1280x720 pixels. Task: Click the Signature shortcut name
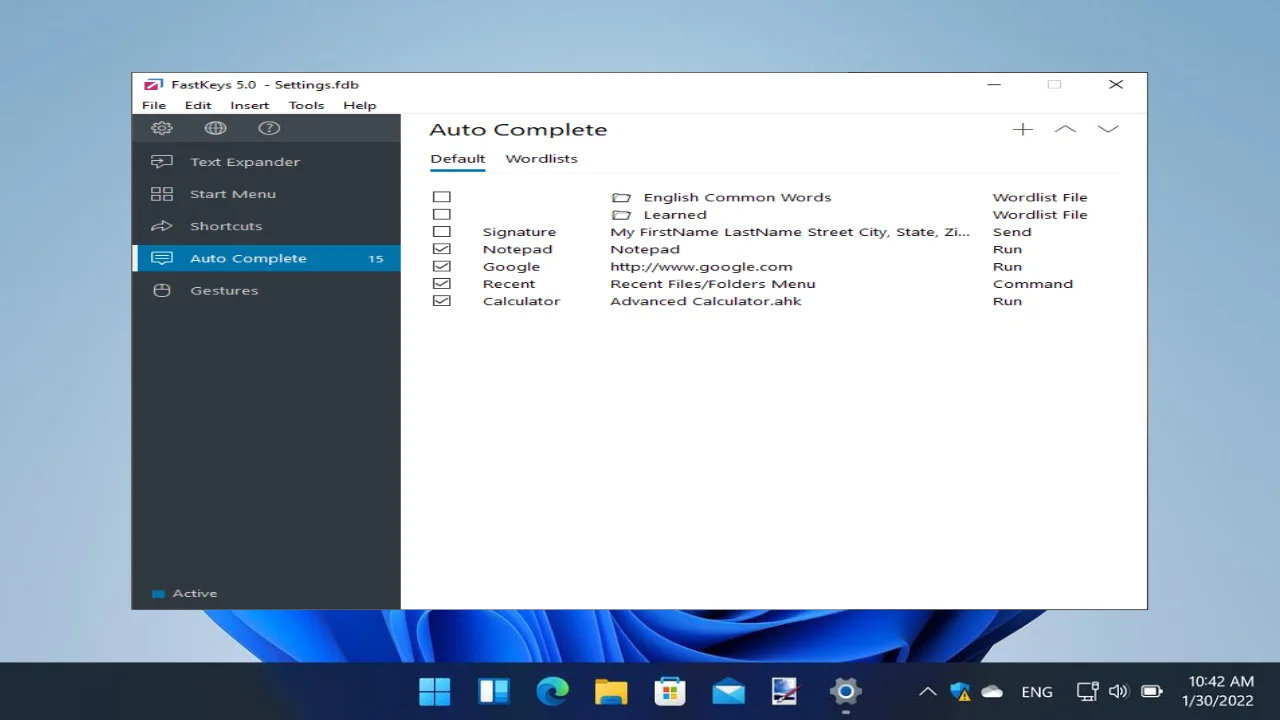519,232
